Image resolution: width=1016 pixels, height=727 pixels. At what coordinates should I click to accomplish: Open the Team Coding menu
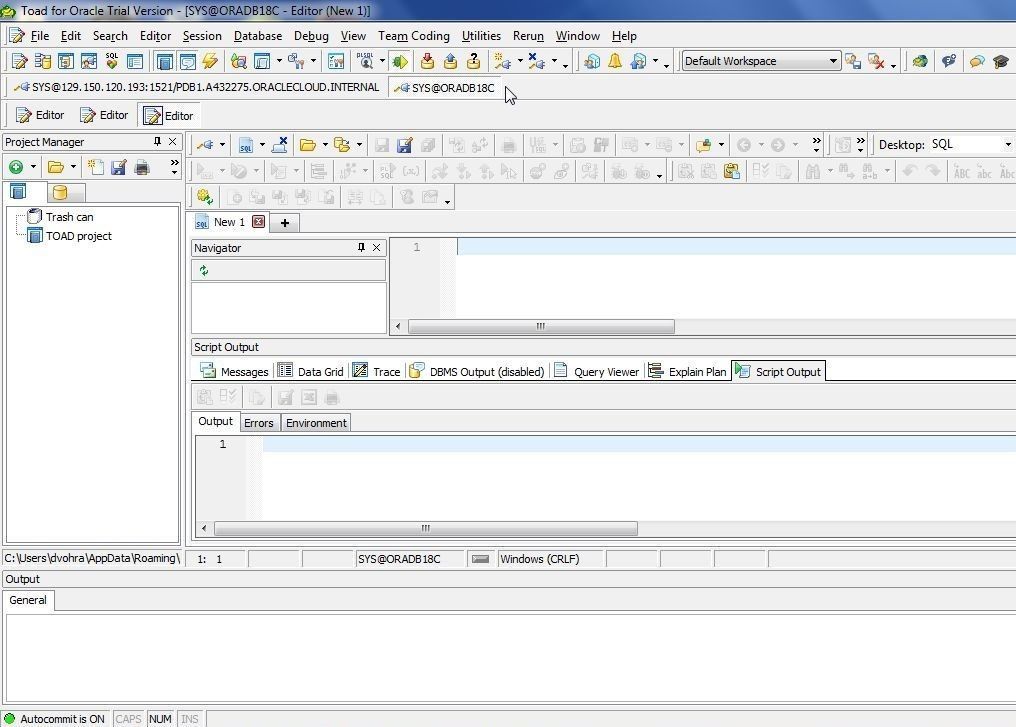pos(414,36)
